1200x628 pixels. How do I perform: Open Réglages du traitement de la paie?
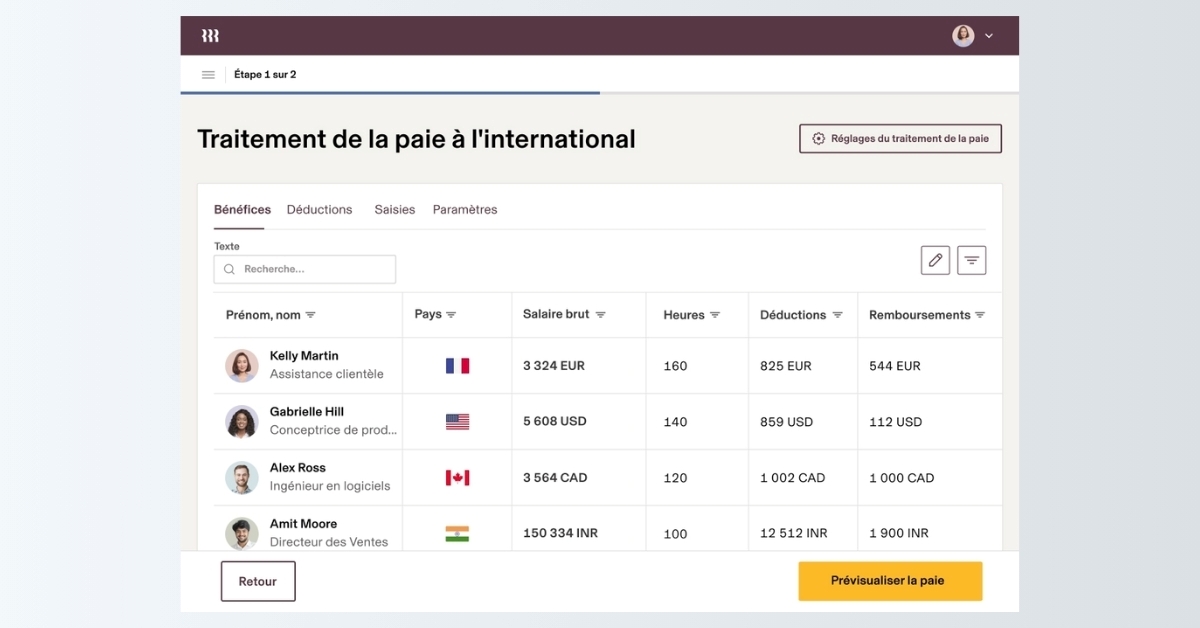pyautogui.click(x=900, y=139)
